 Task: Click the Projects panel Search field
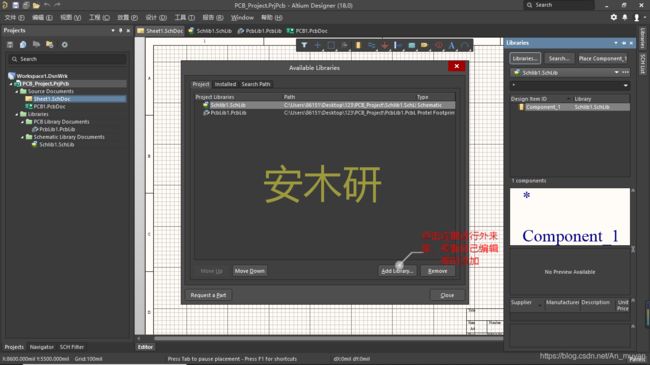(x=67, y=59)
